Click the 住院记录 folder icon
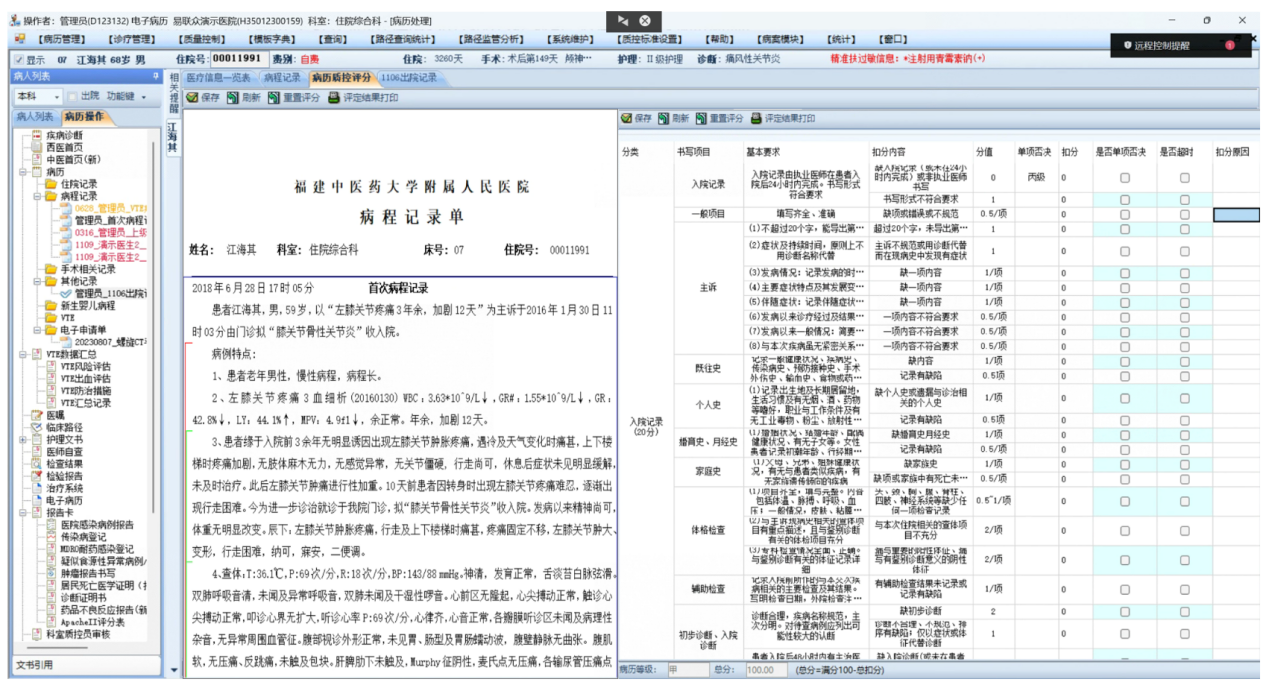 [x=50, y=184]
